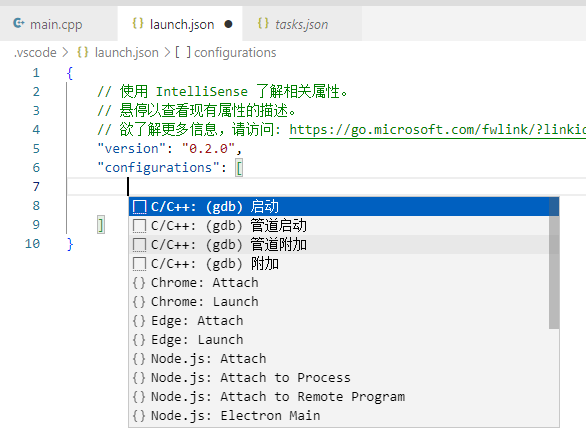Click snippet icon beside C/C++: (gdb) 管道启动
Image resolution: width=586 pixels, height=446 pixels.
click(x=139, y=226)
